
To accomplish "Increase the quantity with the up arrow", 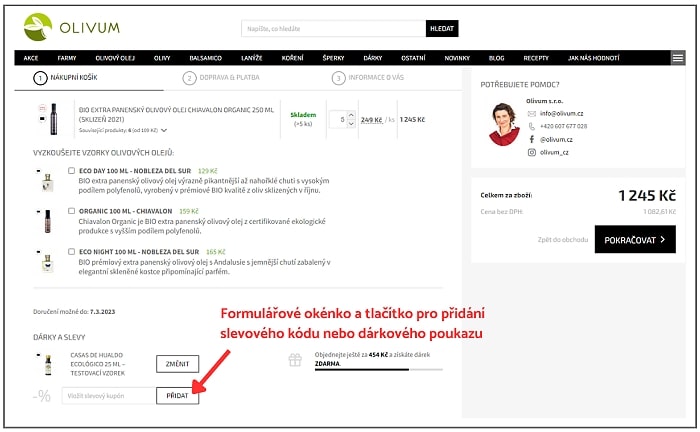I will coord(351,115).
